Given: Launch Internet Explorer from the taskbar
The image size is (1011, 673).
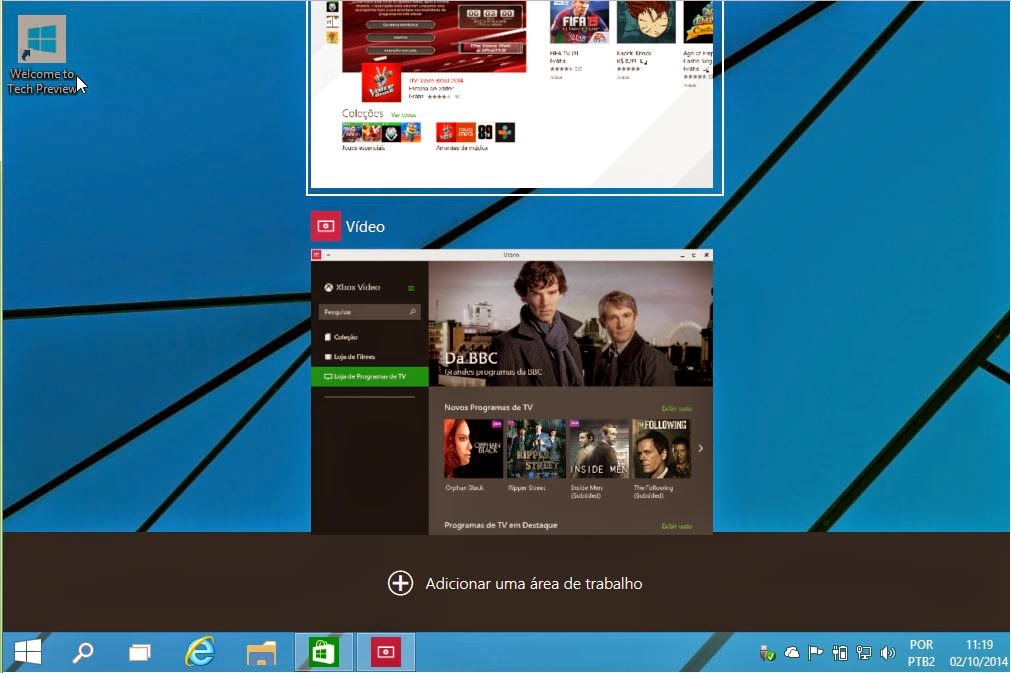Looking at the screenshot, I should coord(200,652).
